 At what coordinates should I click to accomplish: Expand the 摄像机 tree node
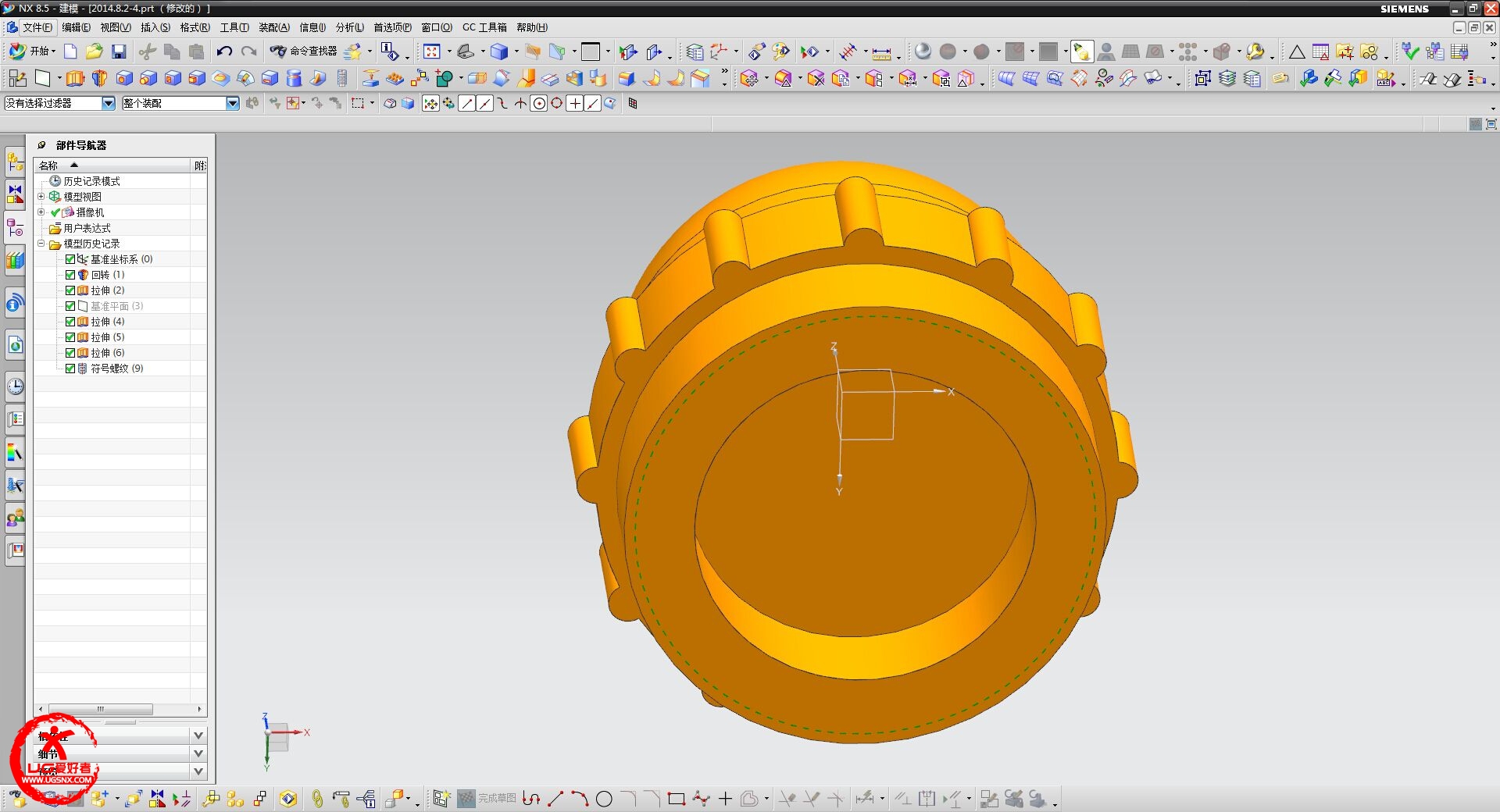tap(41, 212)
